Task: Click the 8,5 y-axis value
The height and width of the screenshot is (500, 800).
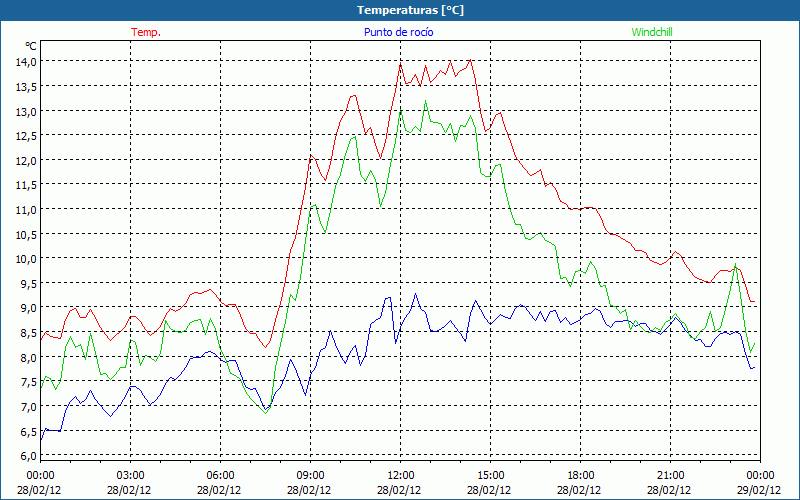Action: [29, 333]
